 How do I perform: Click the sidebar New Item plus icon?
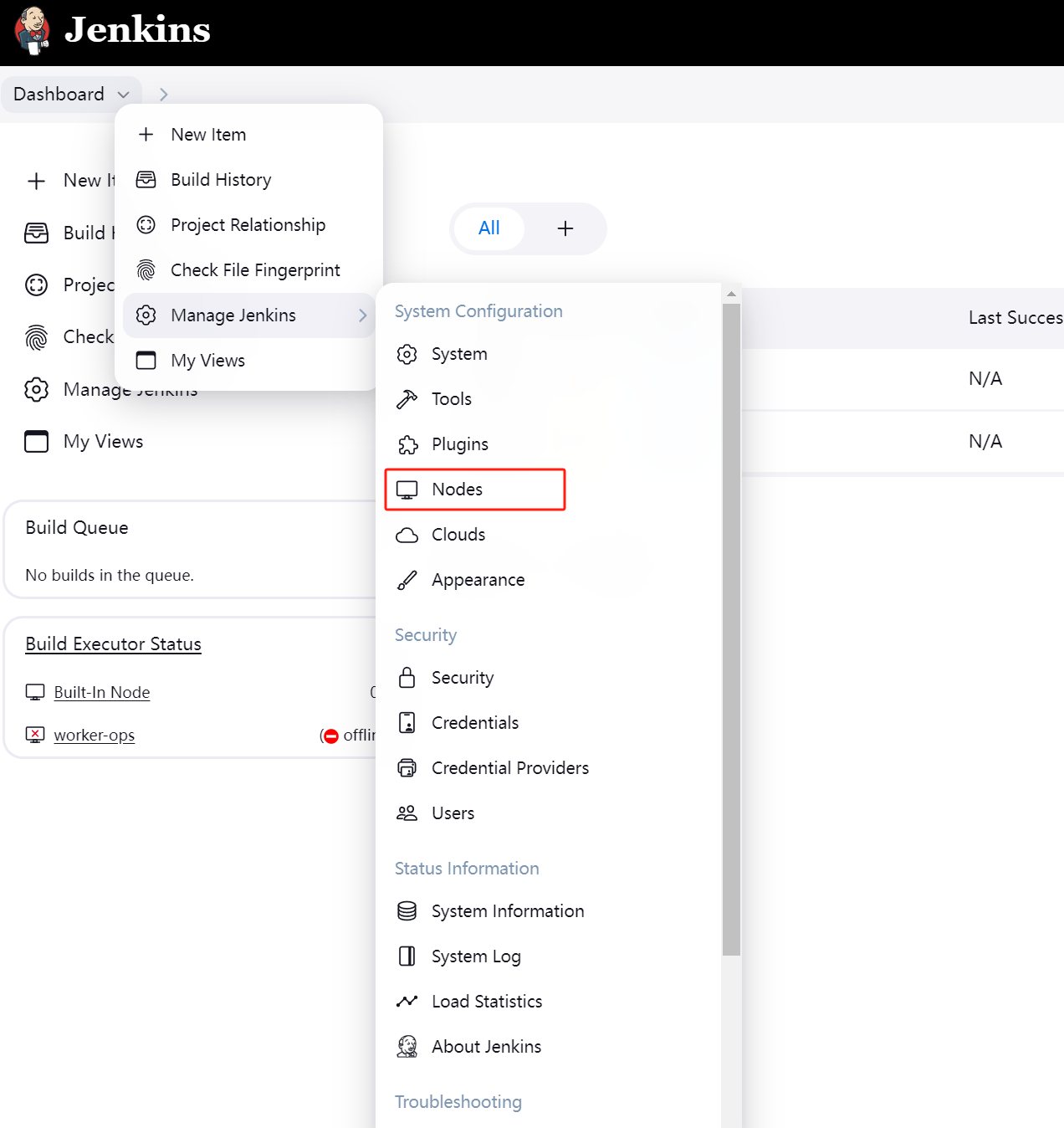point(36,181)
